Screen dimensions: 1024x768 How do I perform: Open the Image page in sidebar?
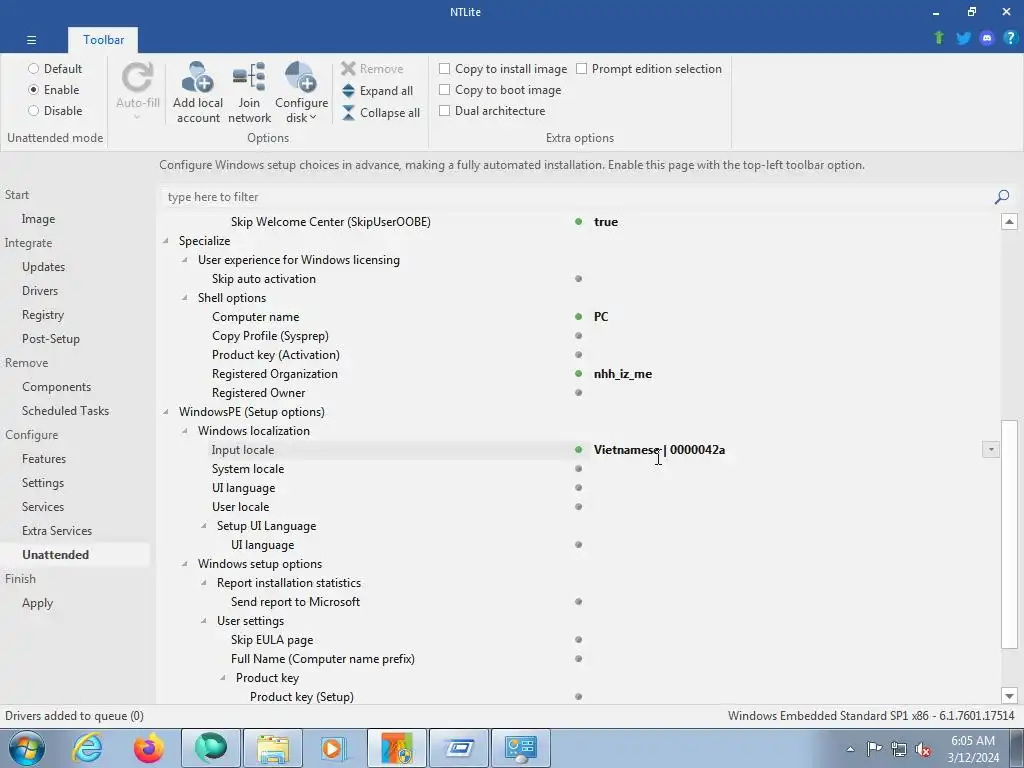pyautogui.click(x=38, y=219)
